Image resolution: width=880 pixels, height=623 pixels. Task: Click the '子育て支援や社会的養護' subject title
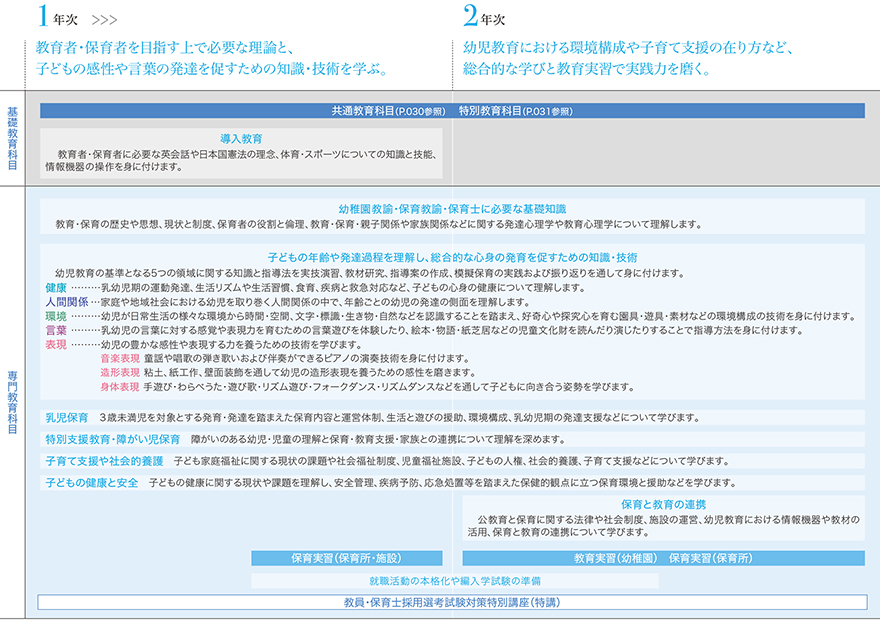pyautogui.click(x=104, y=461)
